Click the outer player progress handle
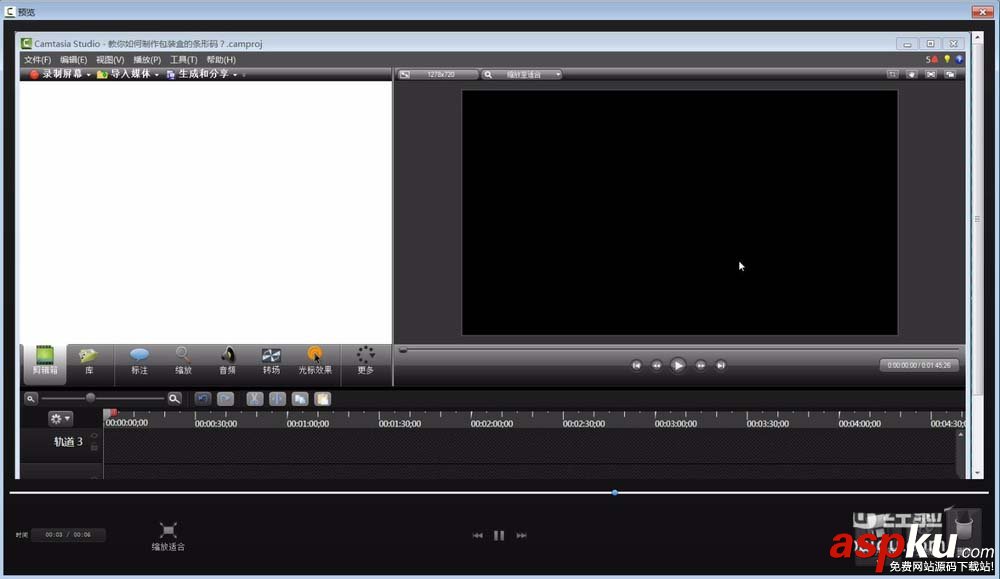Image resolution: width=1000 pixels, height=579 pixels. (615, 492)
